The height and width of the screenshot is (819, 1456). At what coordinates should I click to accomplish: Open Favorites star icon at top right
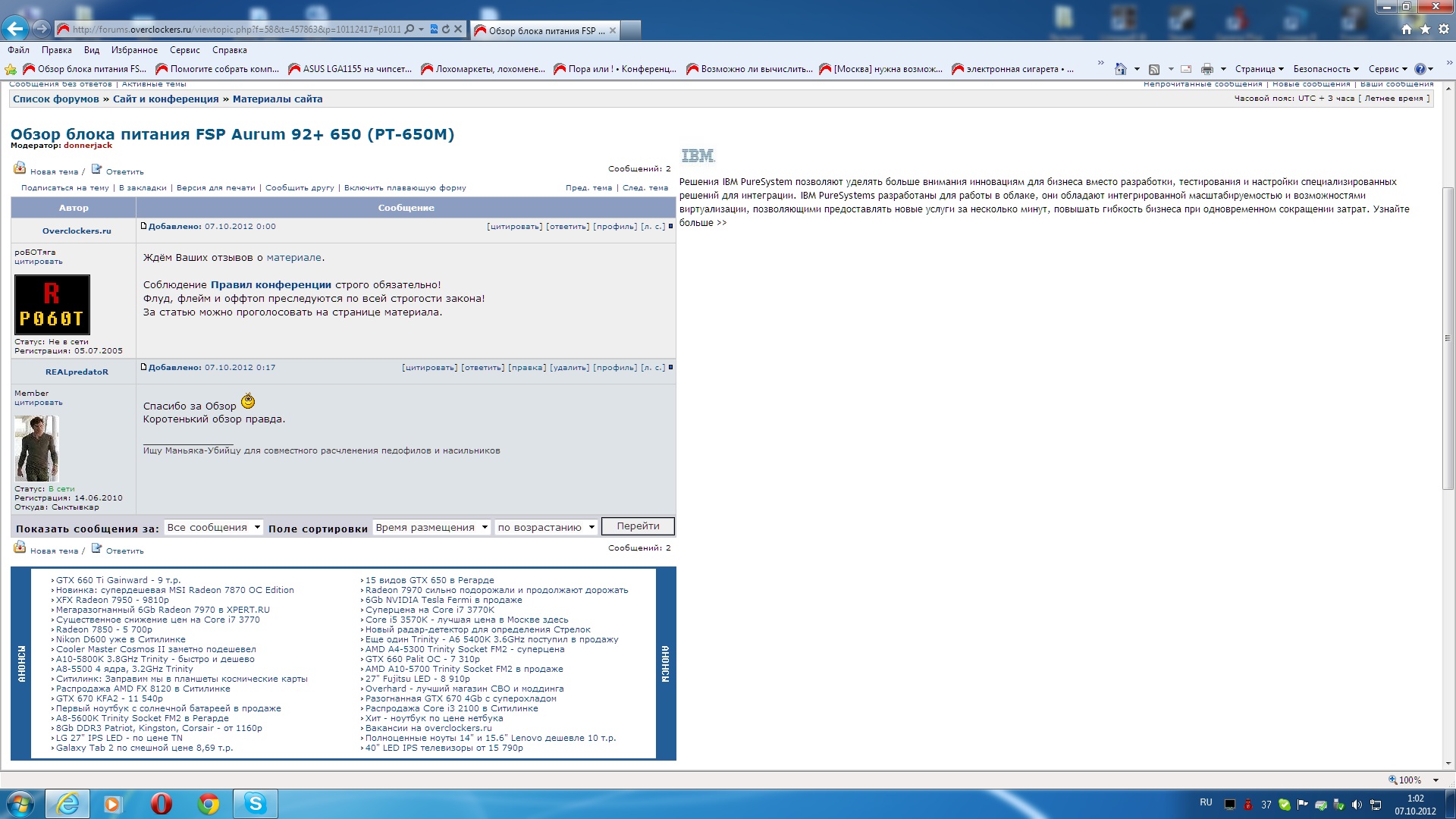1425,29
